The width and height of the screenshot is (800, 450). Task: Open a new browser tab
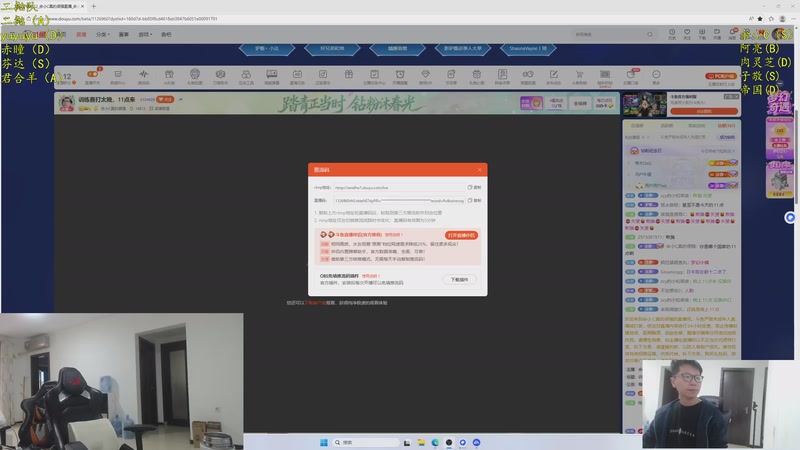93,6
